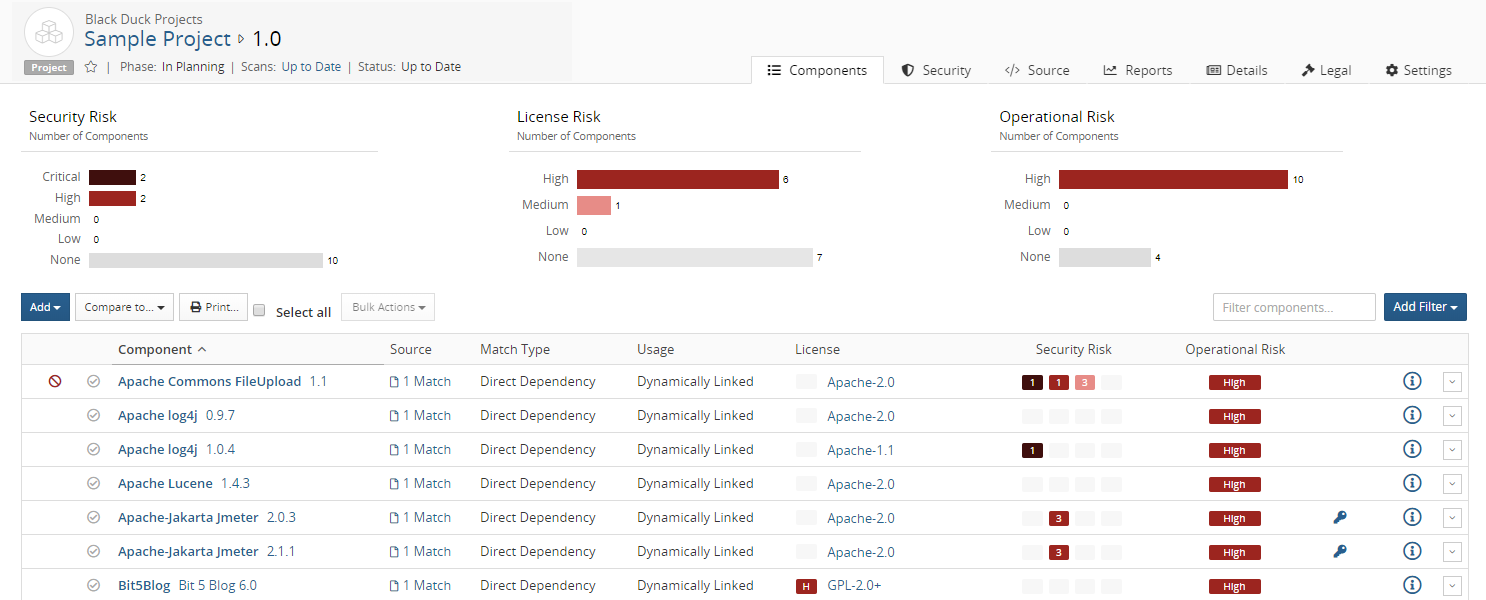Screen dimensions: 1486x600
Task: Switch to the Security tab
Action: tap(936, 70)
